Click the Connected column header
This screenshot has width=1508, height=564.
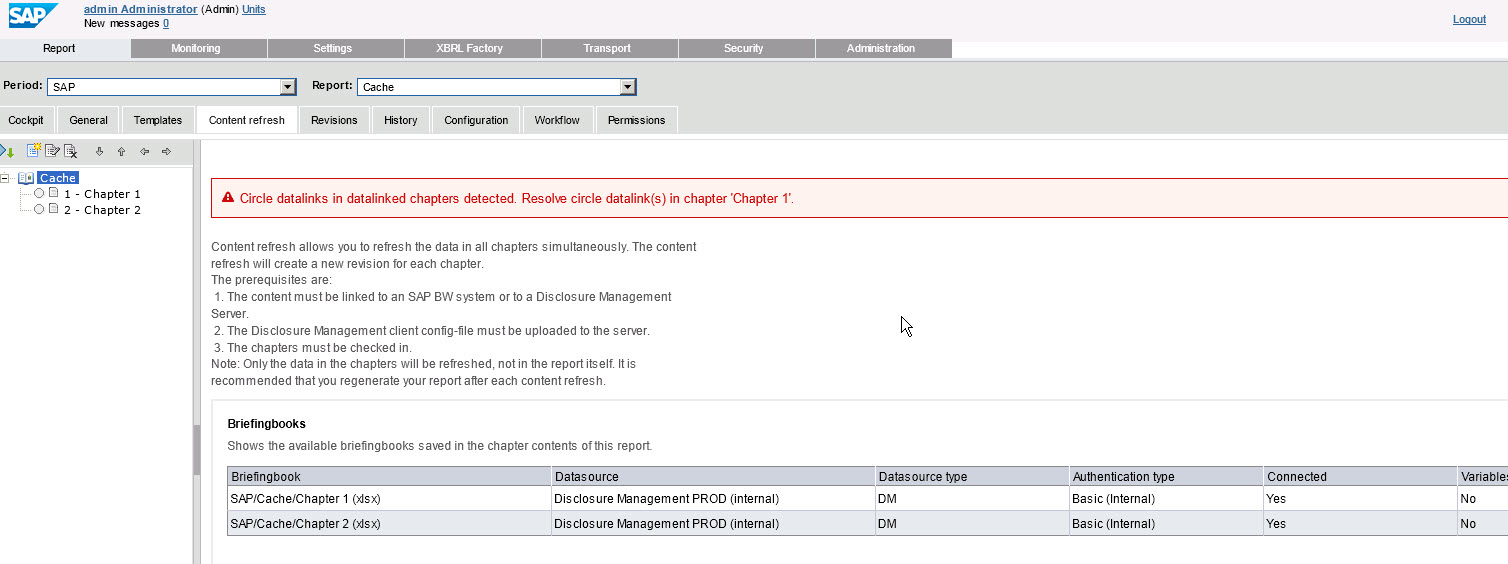click(x=1360, y=477)
